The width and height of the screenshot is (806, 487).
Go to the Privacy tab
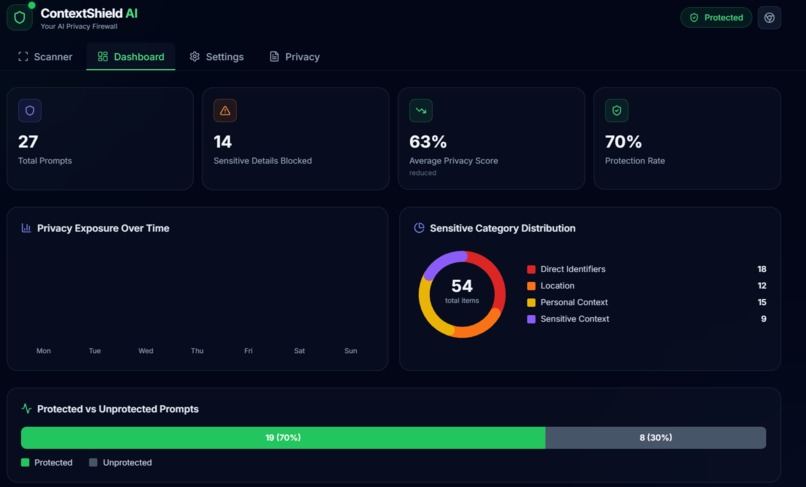click(x=295, y=57)
